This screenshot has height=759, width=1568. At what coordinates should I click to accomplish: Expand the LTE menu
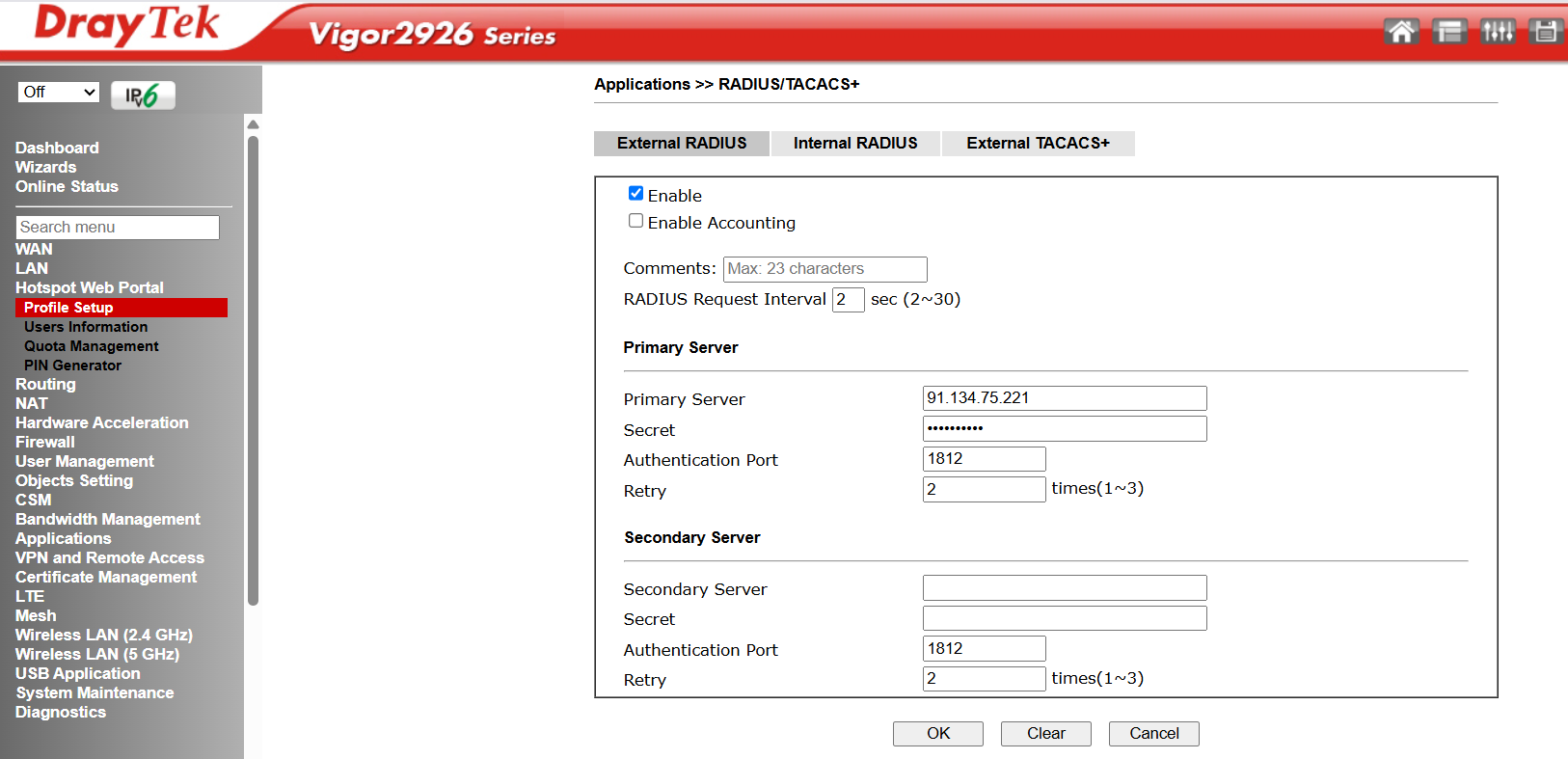coord(30,596)
